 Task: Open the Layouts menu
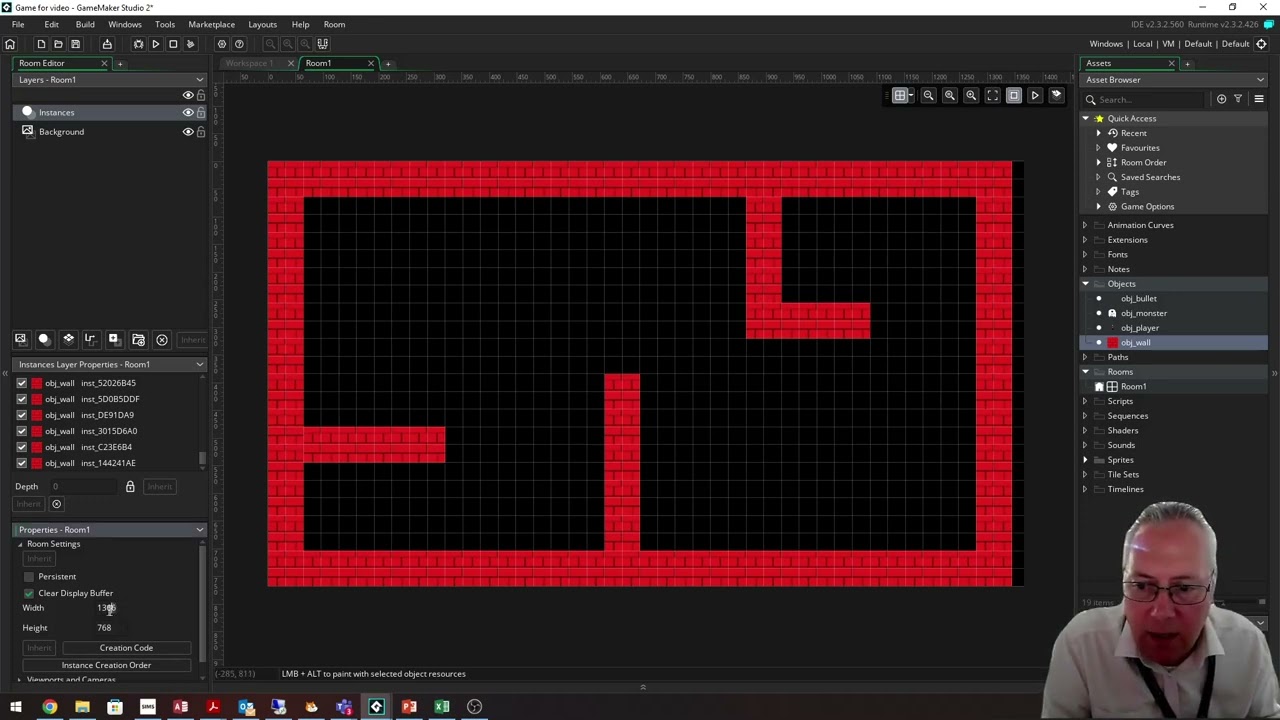click(263, 24)
